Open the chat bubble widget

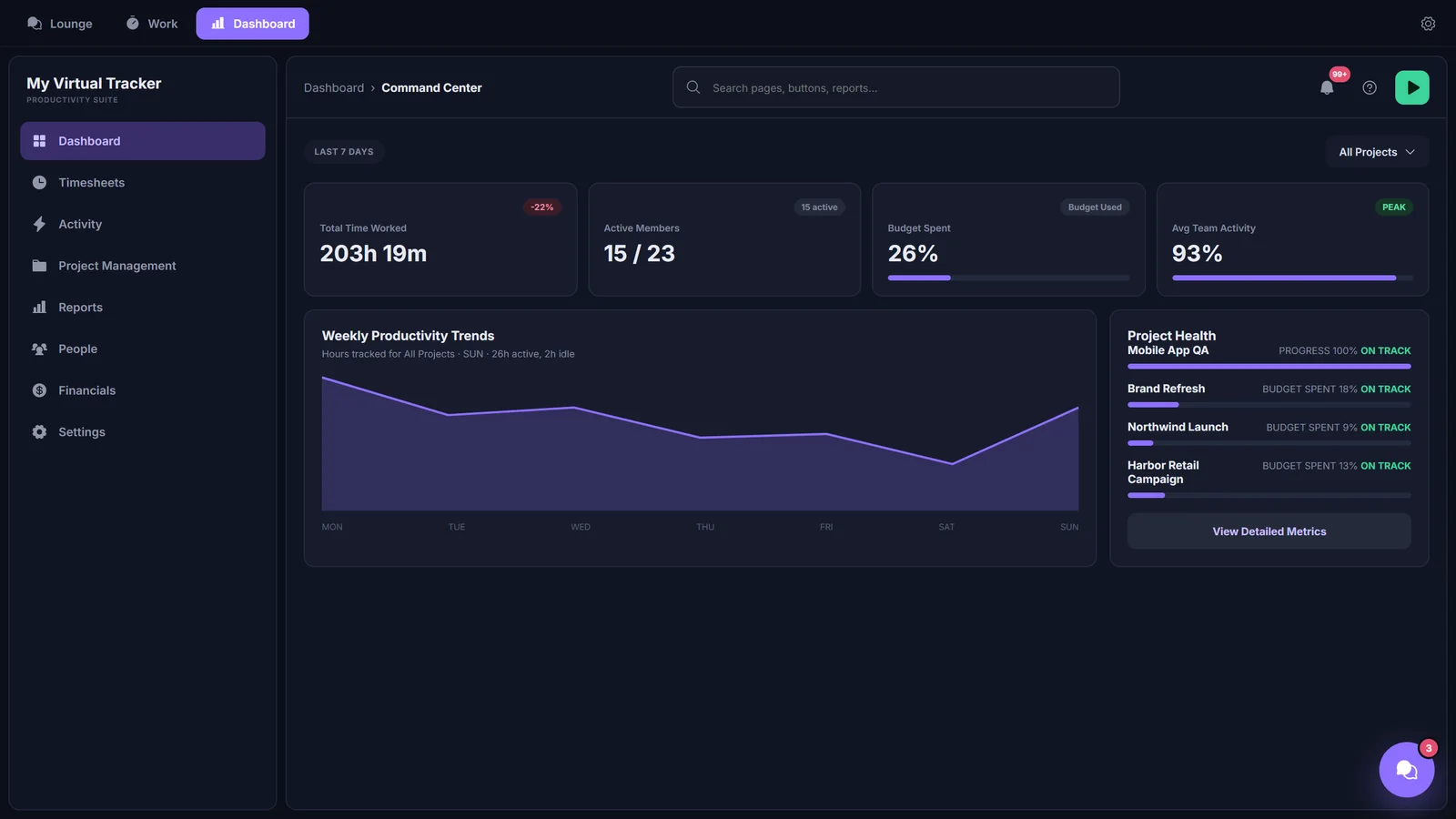pyautogui.click(x=1406, y=770)
